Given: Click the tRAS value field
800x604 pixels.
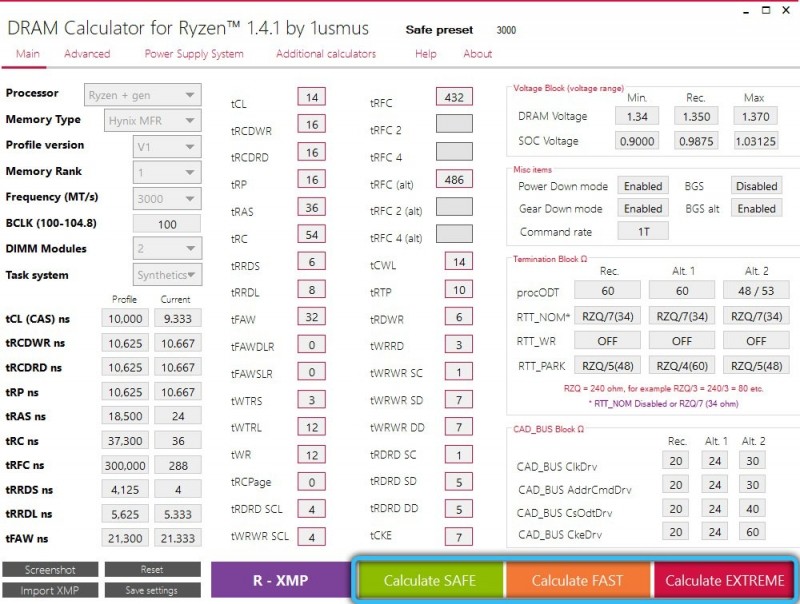Looking at the screenshot, I should click(312, 207).
